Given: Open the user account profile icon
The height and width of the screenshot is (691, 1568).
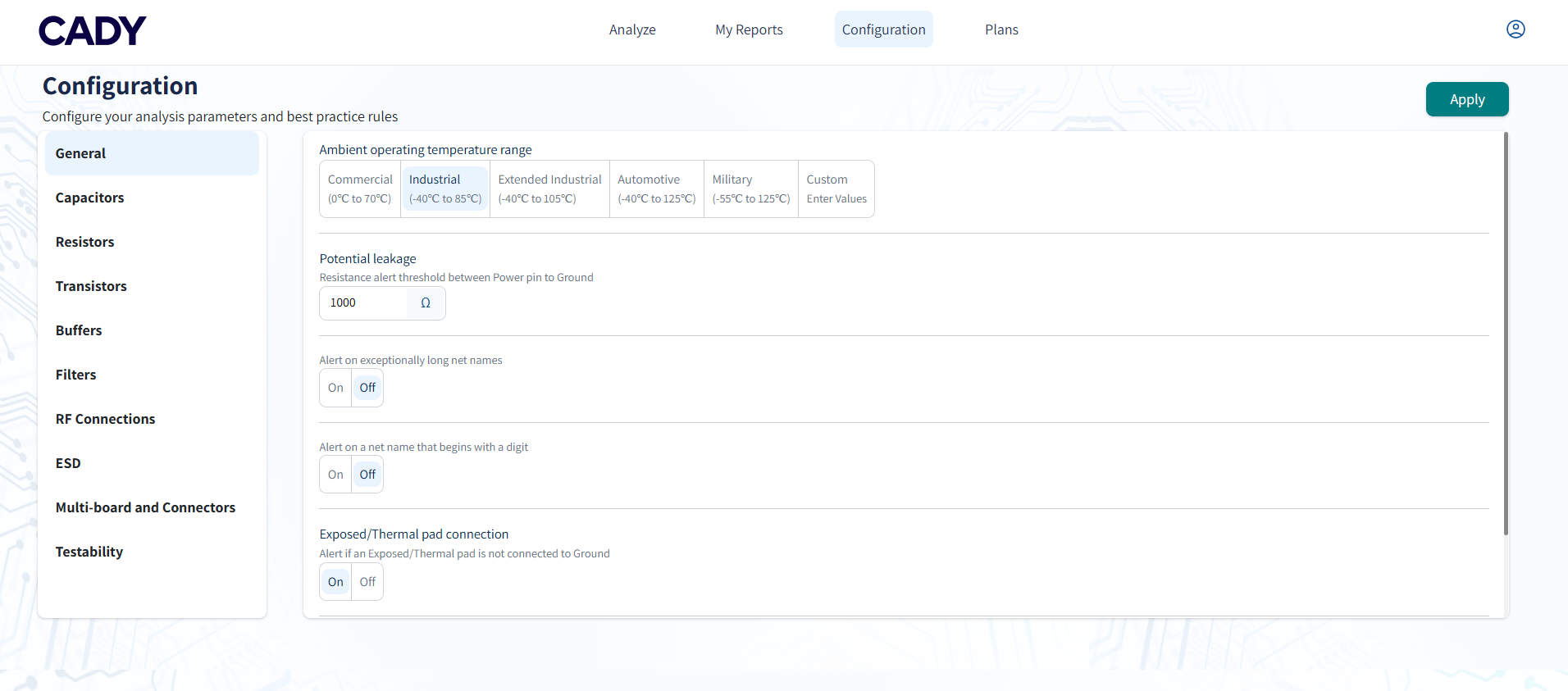Looking at the screenshot, I should pos(1515,30).
